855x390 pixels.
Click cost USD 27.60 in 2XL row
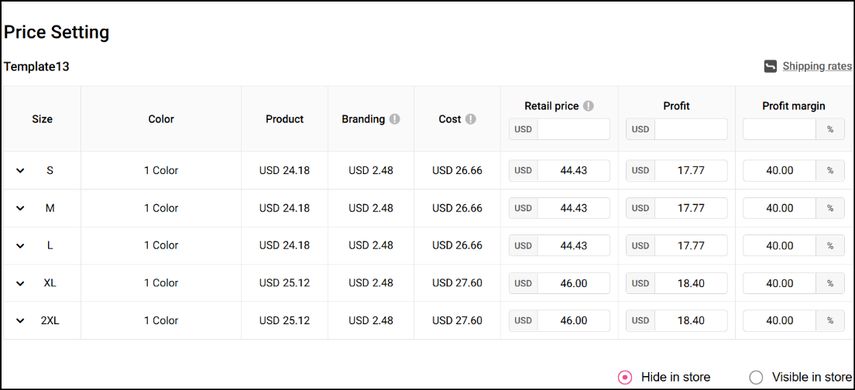(457, 321)
